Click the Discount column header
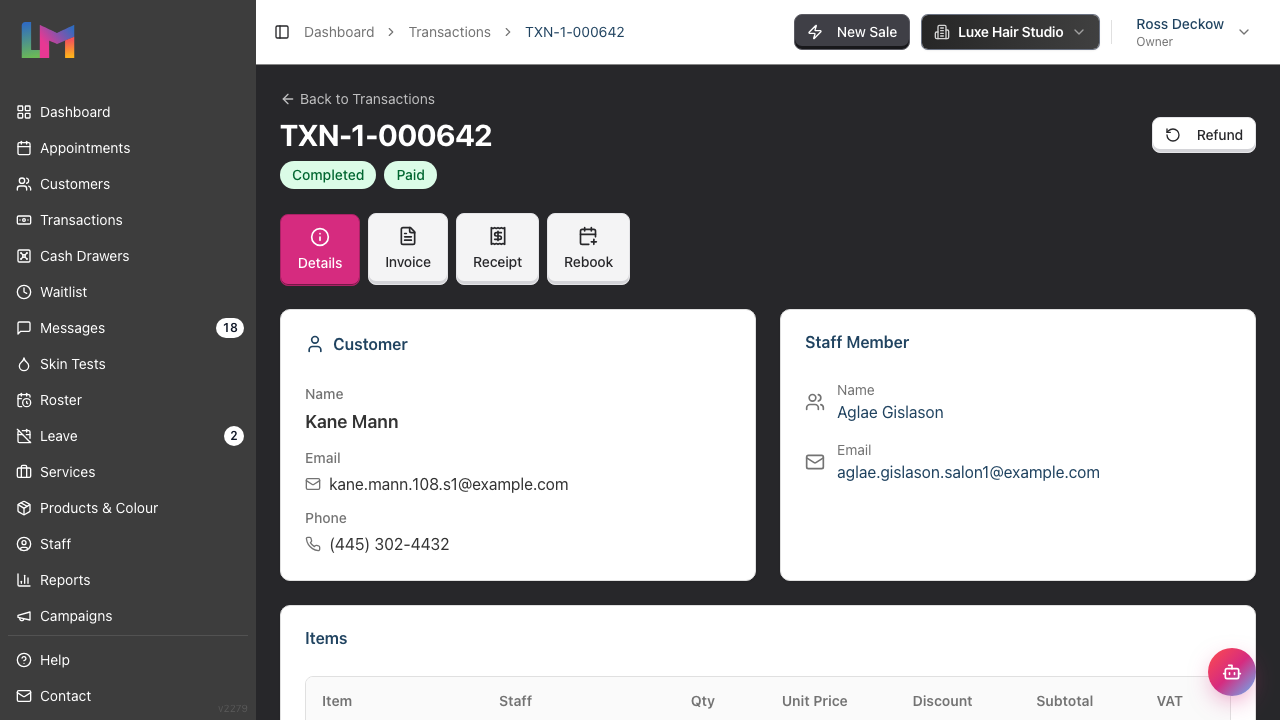The width and height of the screenshot is (1280, 720). tap(942, 701)
